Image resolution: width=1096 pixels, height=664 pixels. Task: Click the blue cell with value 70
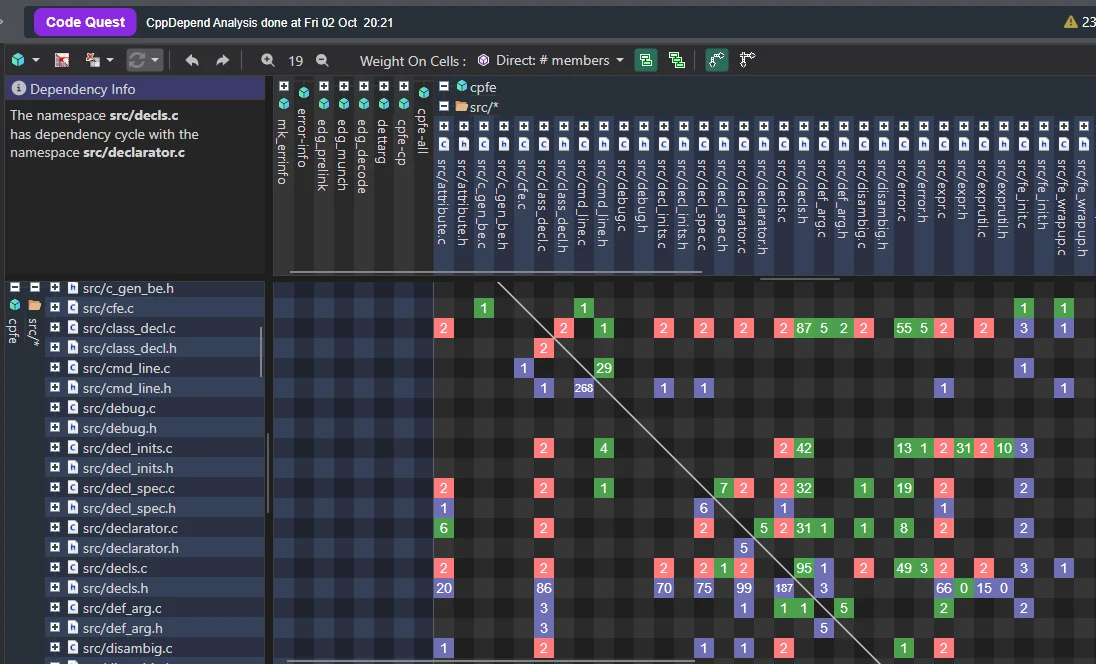pyautogui.click(x=663, y=589)
